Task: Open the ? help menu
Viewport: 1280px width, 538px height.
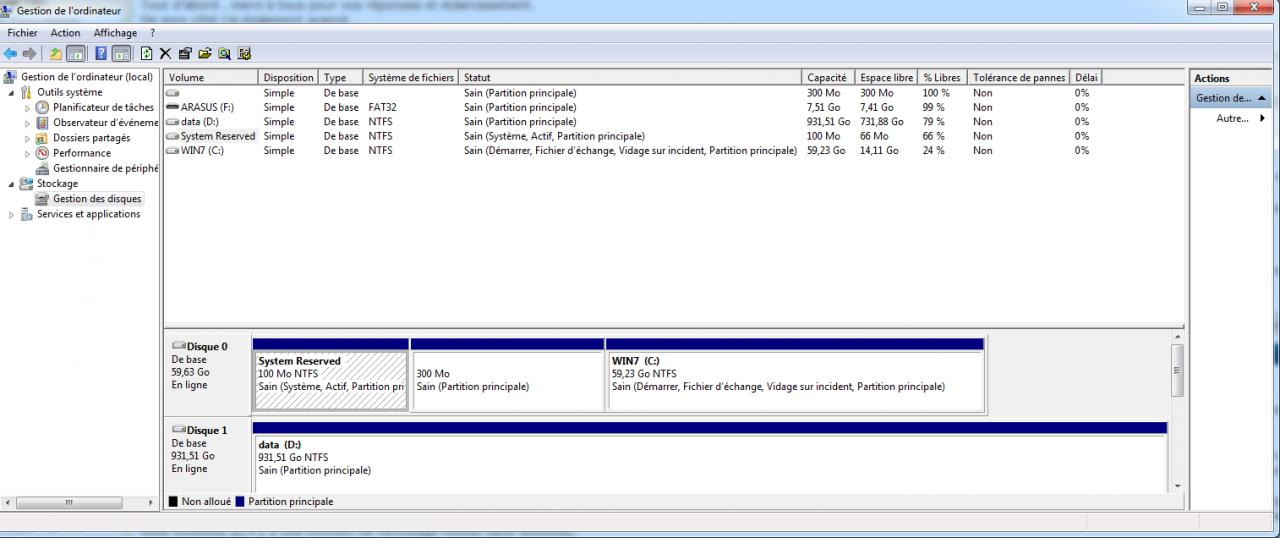Action: (x=152, y=33)
